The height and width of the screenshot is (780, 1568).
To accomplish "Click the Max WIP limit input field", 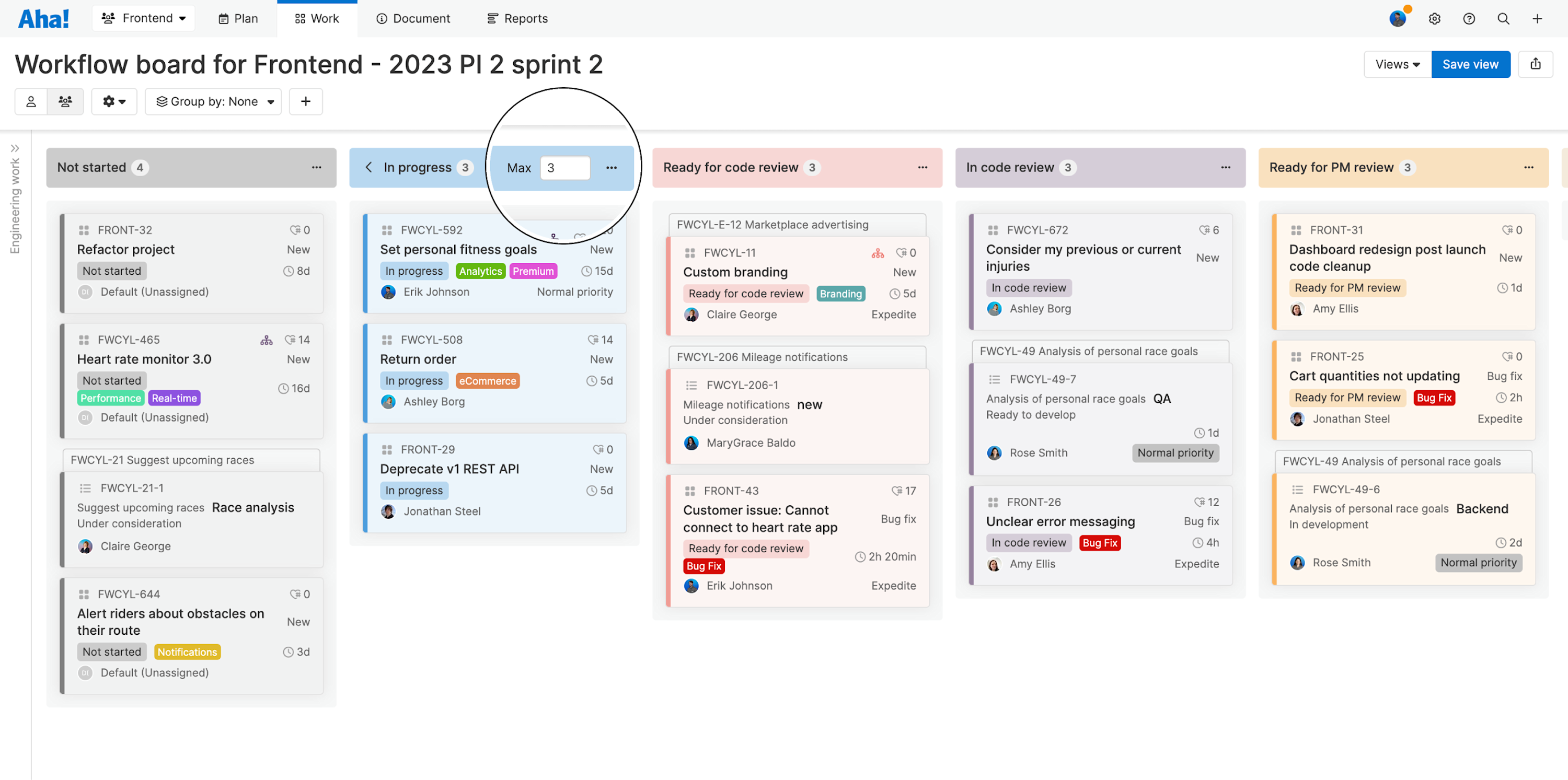I will (565, 168).
